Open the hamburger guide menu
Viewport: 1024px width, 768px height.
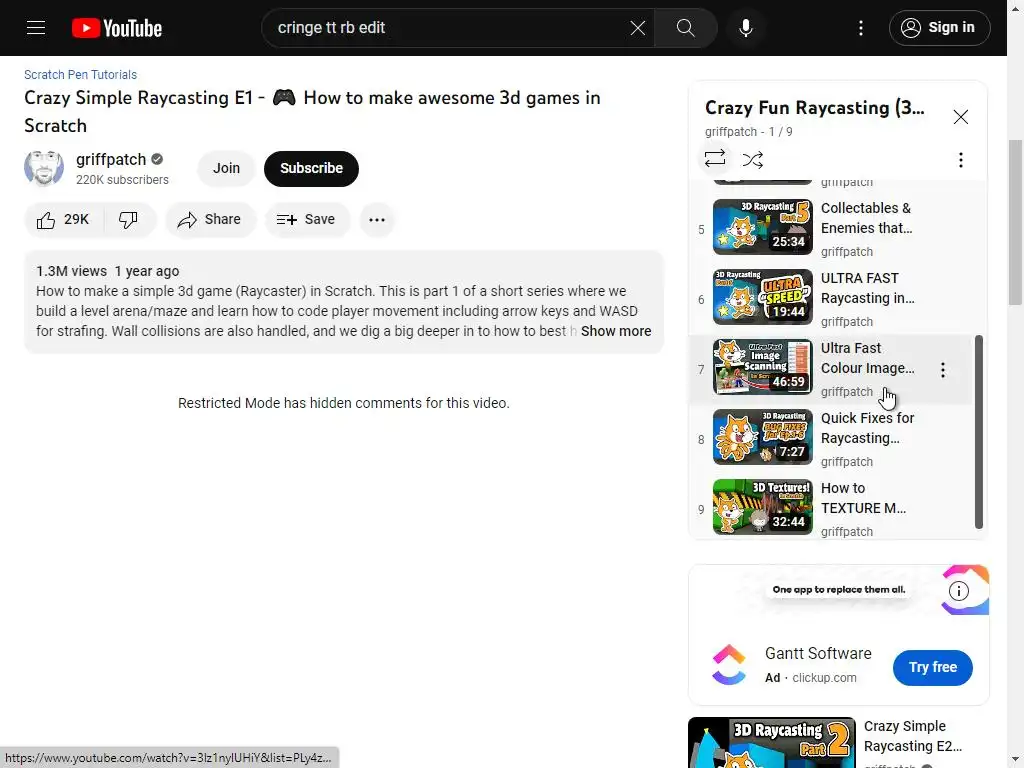[x=36, y=28]
